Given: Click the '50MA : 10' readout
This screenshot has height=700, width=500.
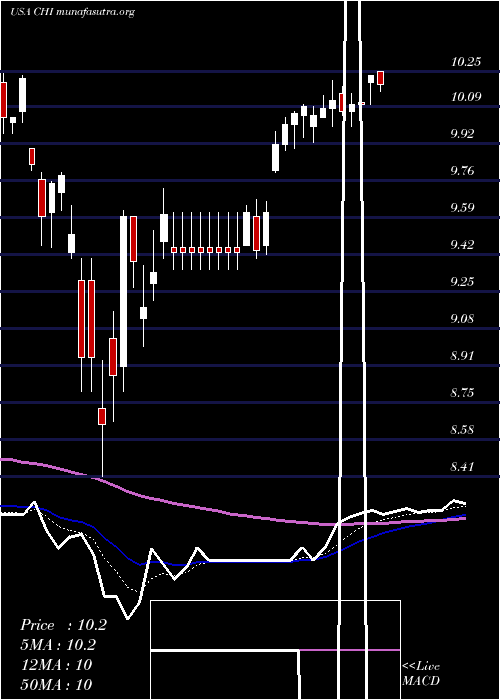Looking at the screenshot, I should (56, 684).
